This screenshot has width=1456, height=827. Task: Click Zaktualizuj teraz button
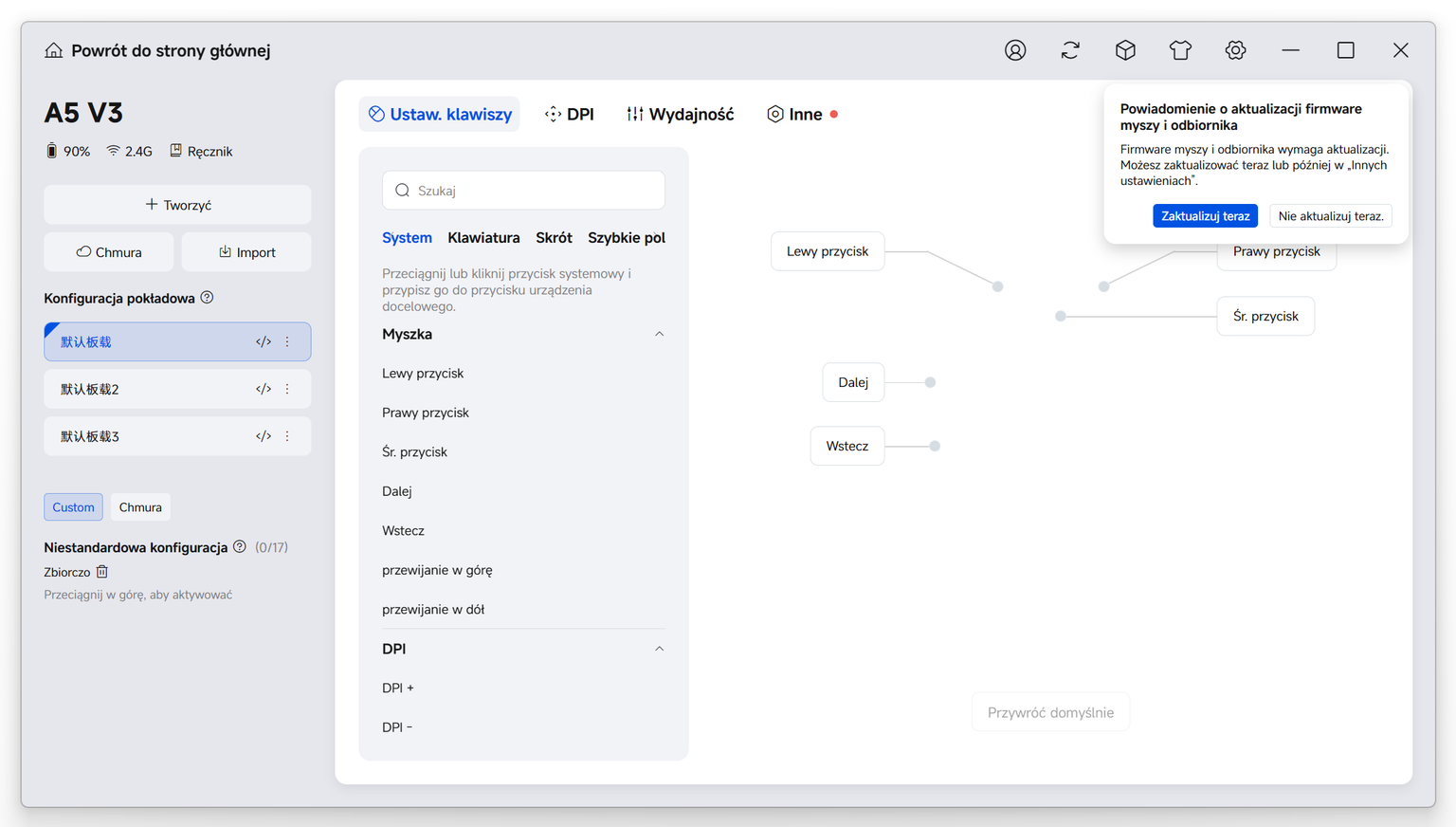[x=1205, y=216]
